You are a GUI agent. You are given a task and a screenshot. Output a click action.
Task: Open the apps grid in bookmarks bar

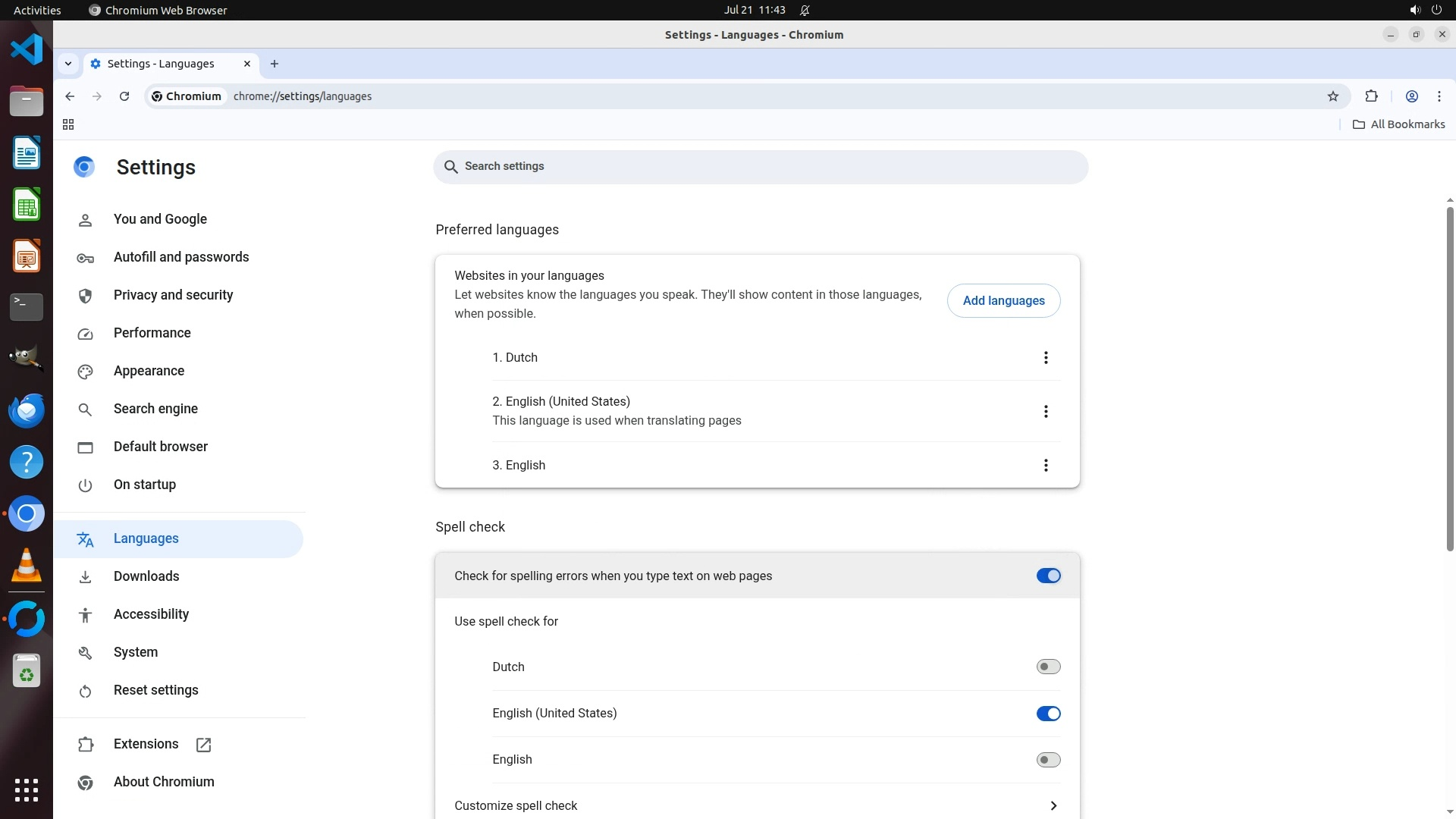(68, 124)
